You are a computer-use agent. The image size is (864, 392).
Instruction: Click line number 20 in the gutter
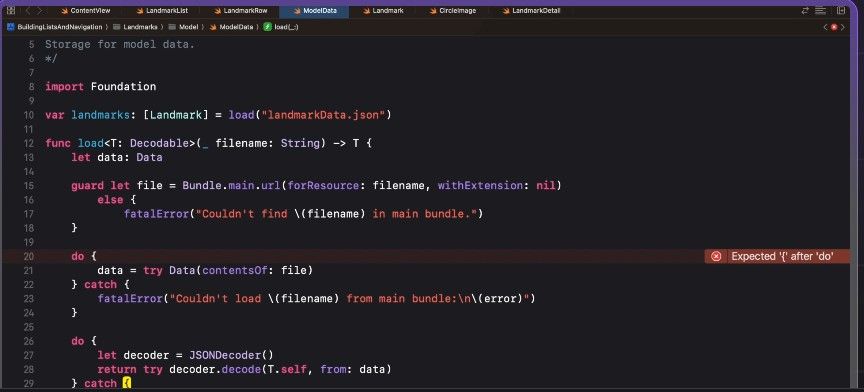29,256
